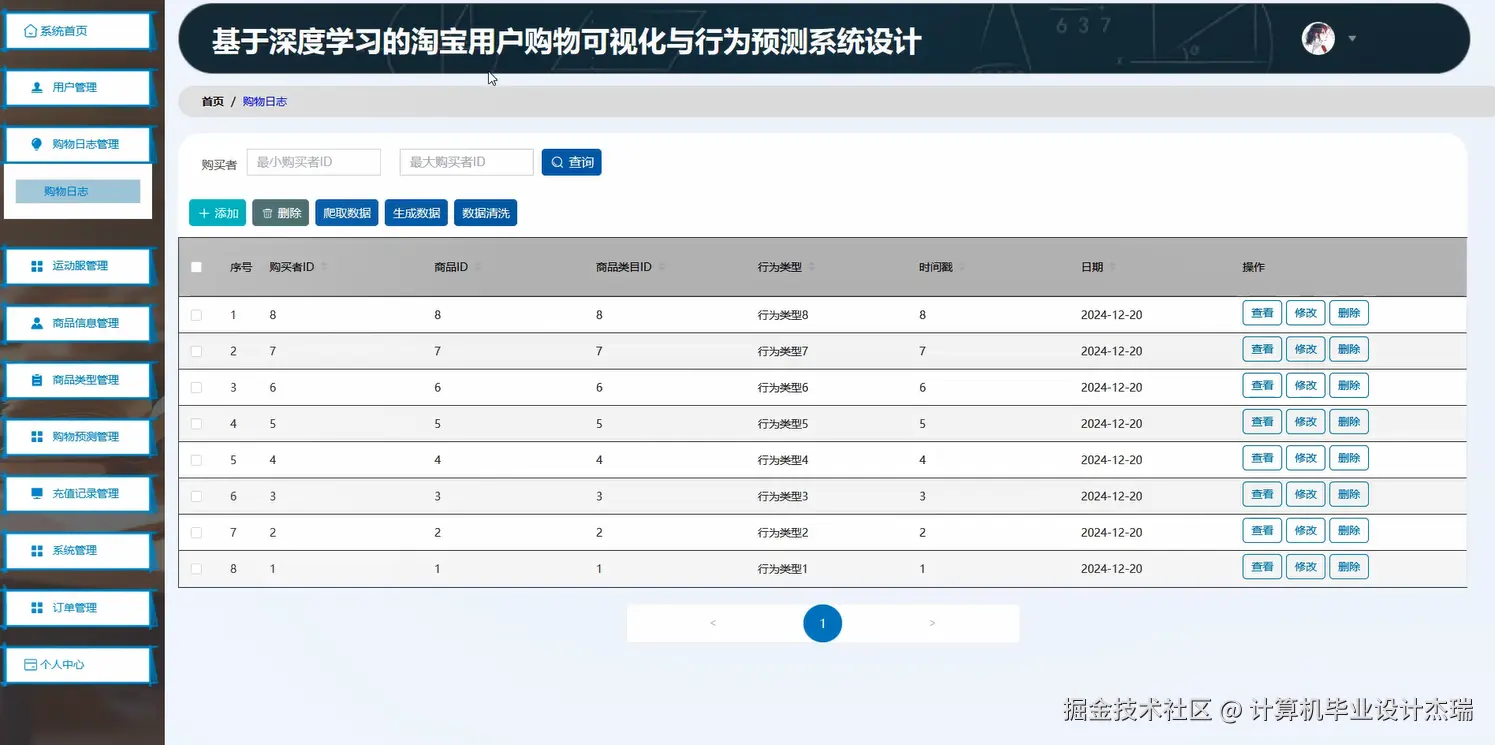The height and width of the screenshot is (745, 1495).
Task: Select page 1 in the pagination
Action: [822, 623]
